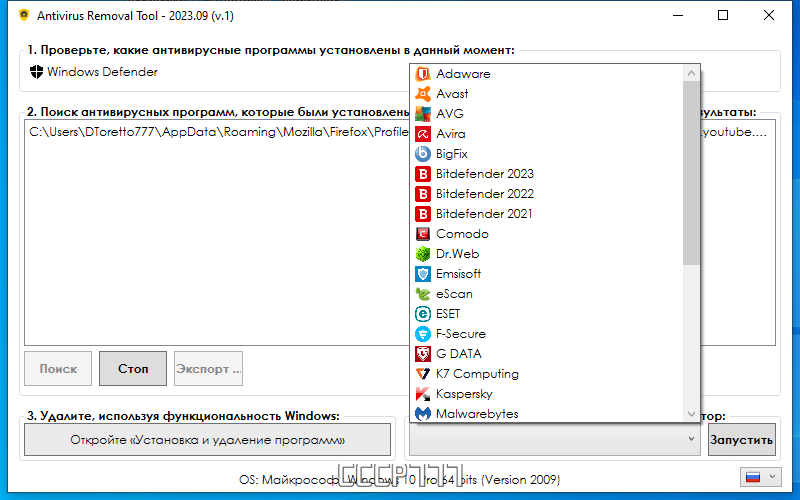This screenshot has height=500, width=800.
Task: Select Malwarebytes entry
Action: click(x=546, y=414)
